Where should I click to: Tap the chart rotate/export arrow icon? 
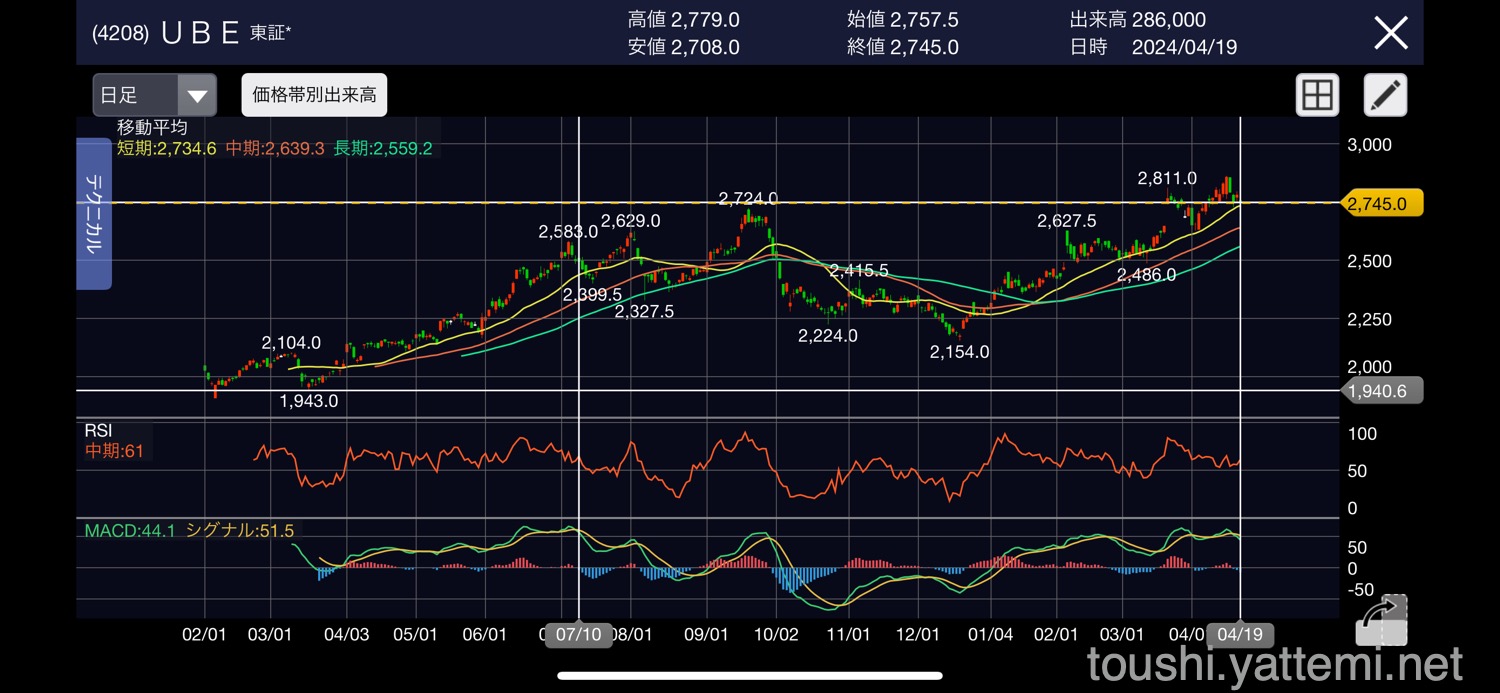[1381, 620]
